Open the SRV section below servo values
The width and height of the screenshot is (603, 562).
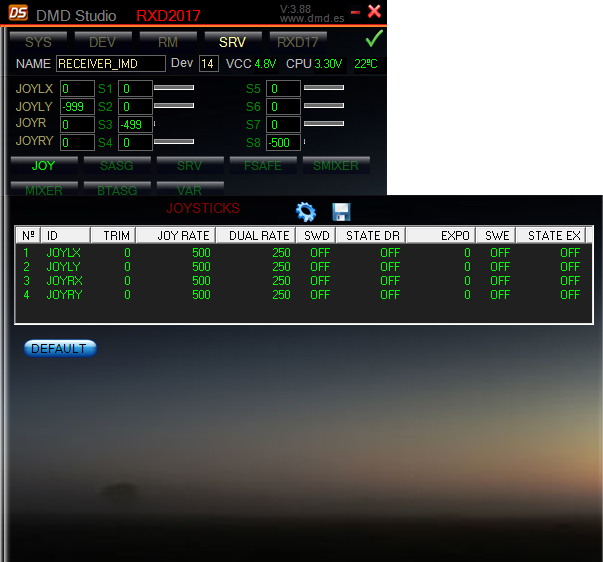pyautogui.click(x=190, y=165)
